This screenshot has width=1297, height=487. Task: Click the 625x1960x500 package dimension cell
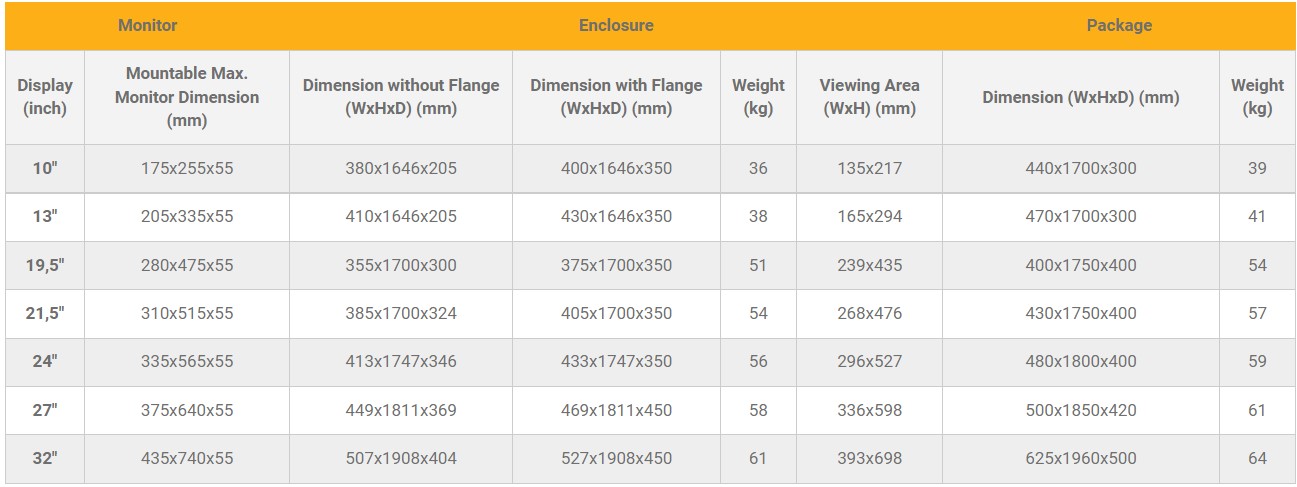[1081, 458]
